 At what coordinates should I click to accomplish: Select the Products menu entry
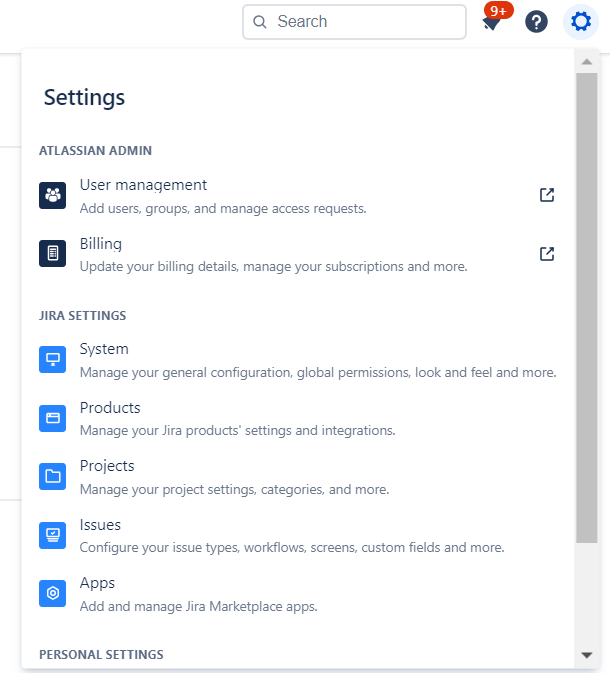click(110, 408)
